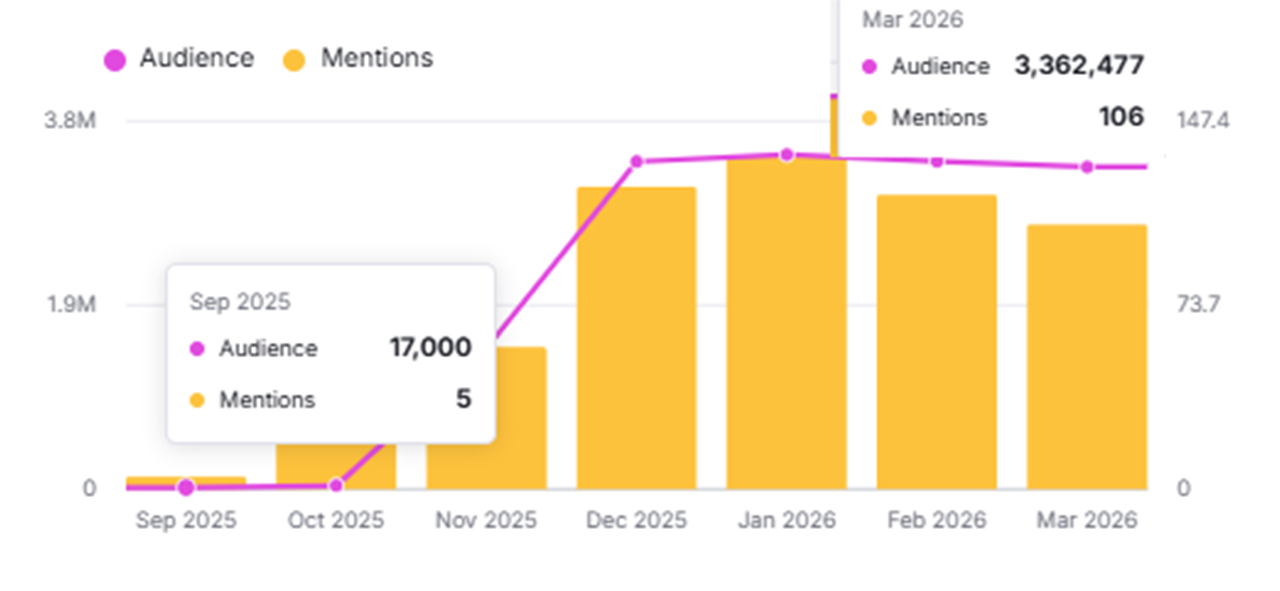The height and width of the screenshot is (591, 1280).
Task: Click the yellow Mentions legend dot
Action: pos(294,60)
